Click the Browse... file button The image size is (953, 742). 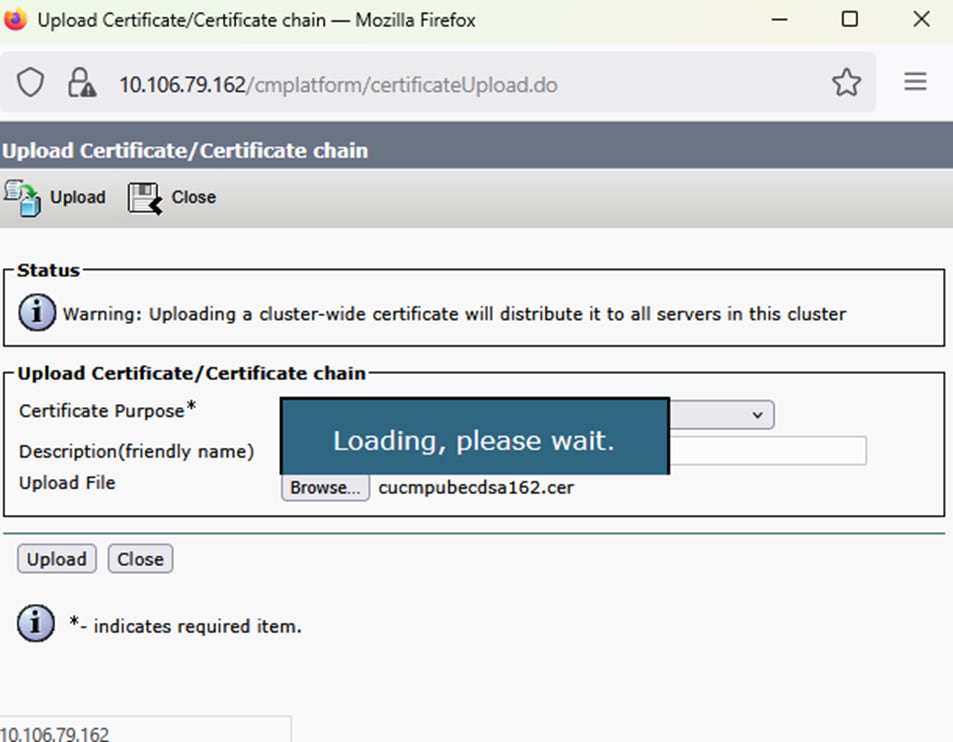325,487
